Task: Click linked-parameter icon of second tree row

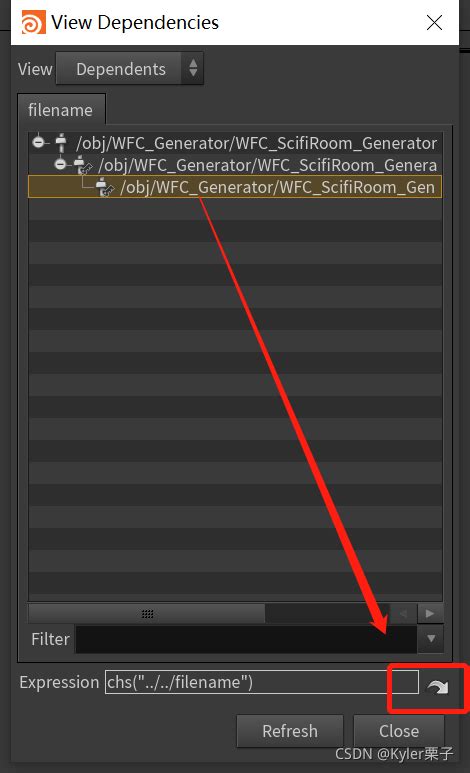Action: click(x=83, y=165)
